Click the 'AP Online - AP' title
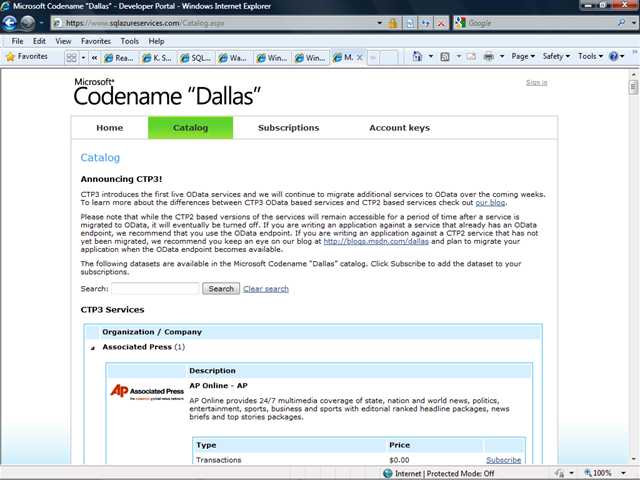640x480 pixels. tap(218, 386)
